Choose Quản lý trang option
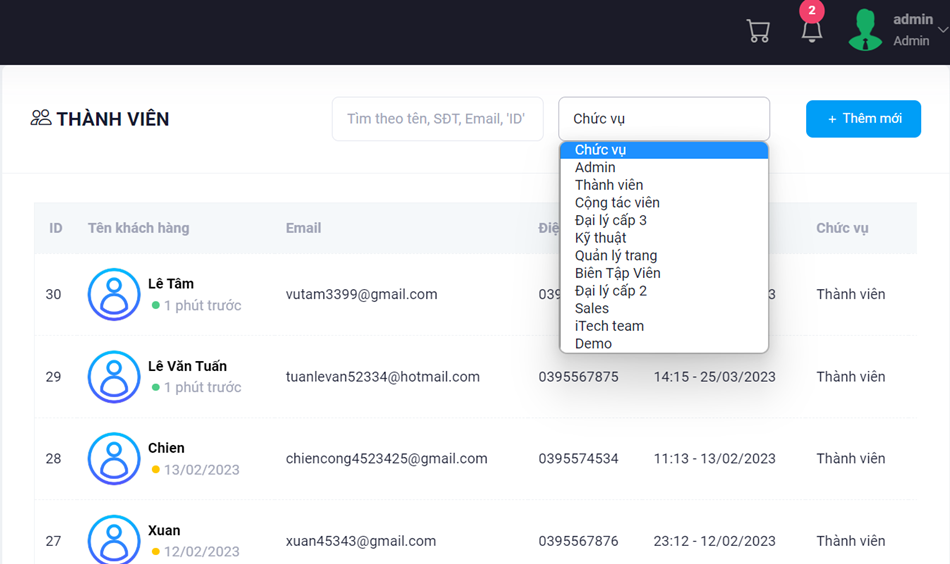The image size is (950, 564). coord(616,256)
